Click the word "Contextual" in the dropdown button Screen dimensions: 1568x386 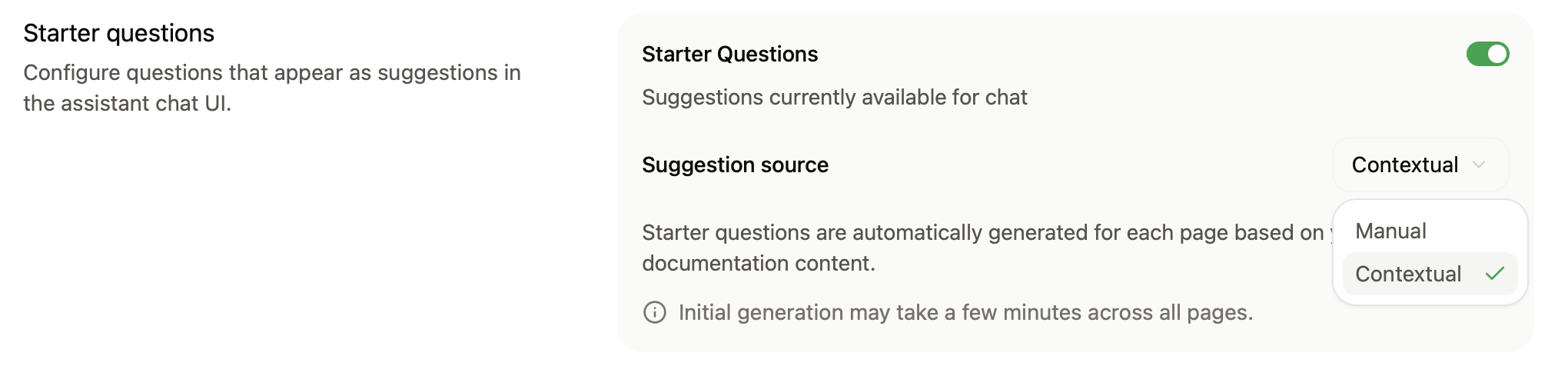click(1404, 165)
